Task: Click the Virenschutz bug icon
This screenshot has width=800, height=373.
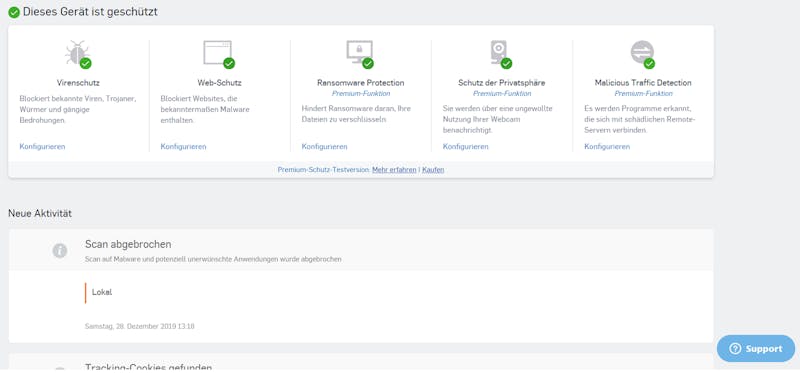Action: coord(77,53)
